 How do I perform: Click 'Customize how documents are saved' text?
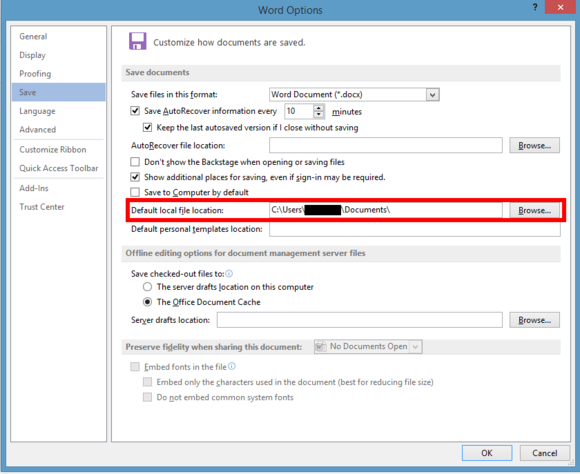(x=229, y=43)
